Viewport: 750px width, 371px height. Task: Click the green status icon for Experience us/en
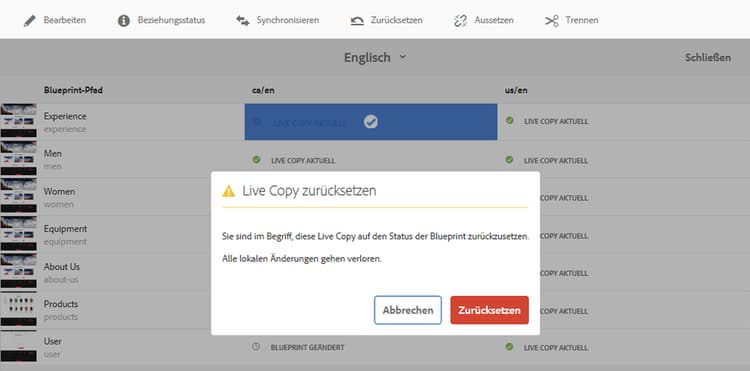click(509, 121)
